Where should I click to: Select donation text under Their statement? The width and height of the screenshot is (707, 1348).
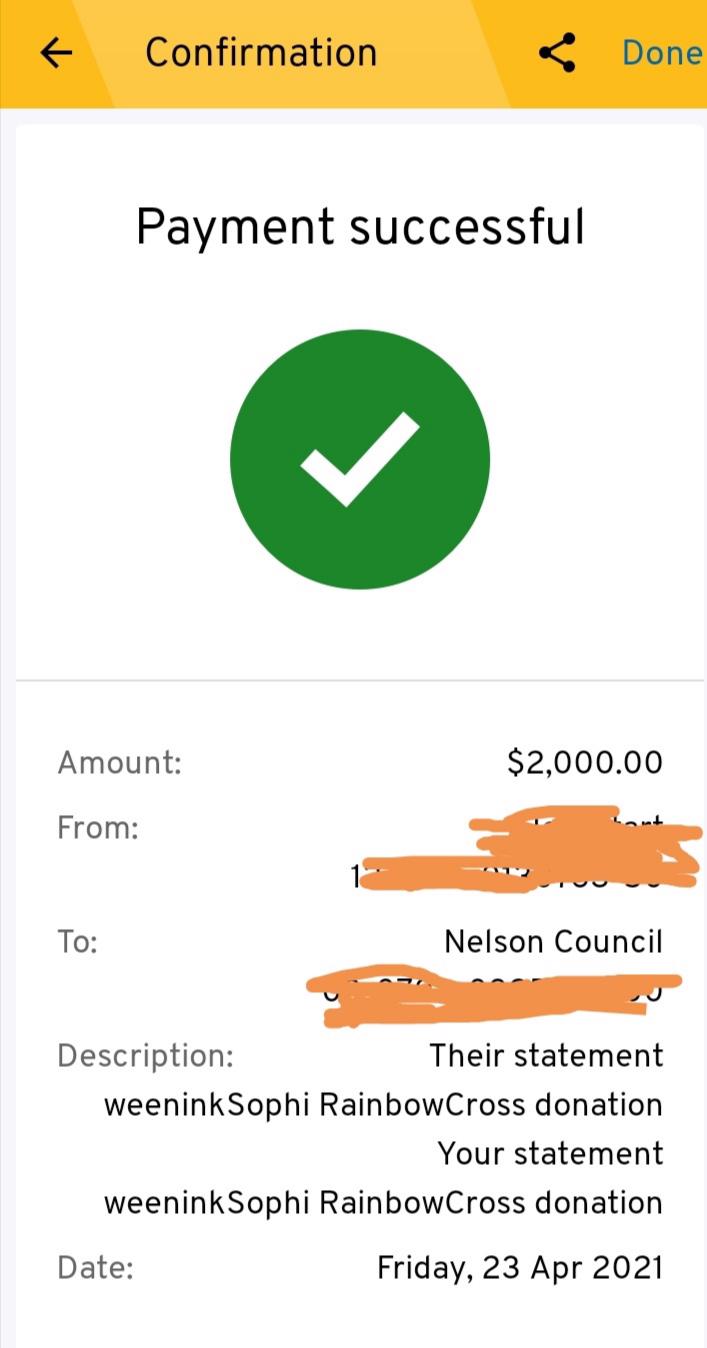point(383,1105)
